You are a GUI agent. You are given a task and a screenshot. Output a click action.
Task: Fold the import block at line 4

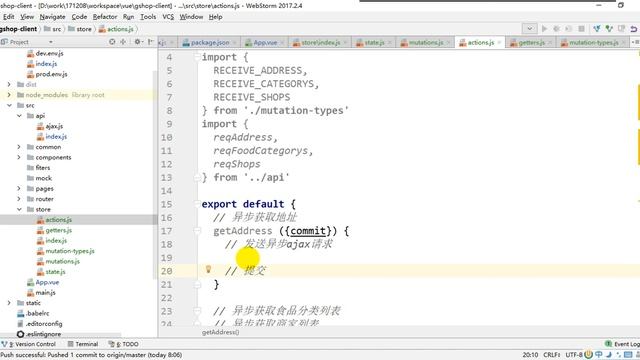pyautogui.click(x=197, y=57)
